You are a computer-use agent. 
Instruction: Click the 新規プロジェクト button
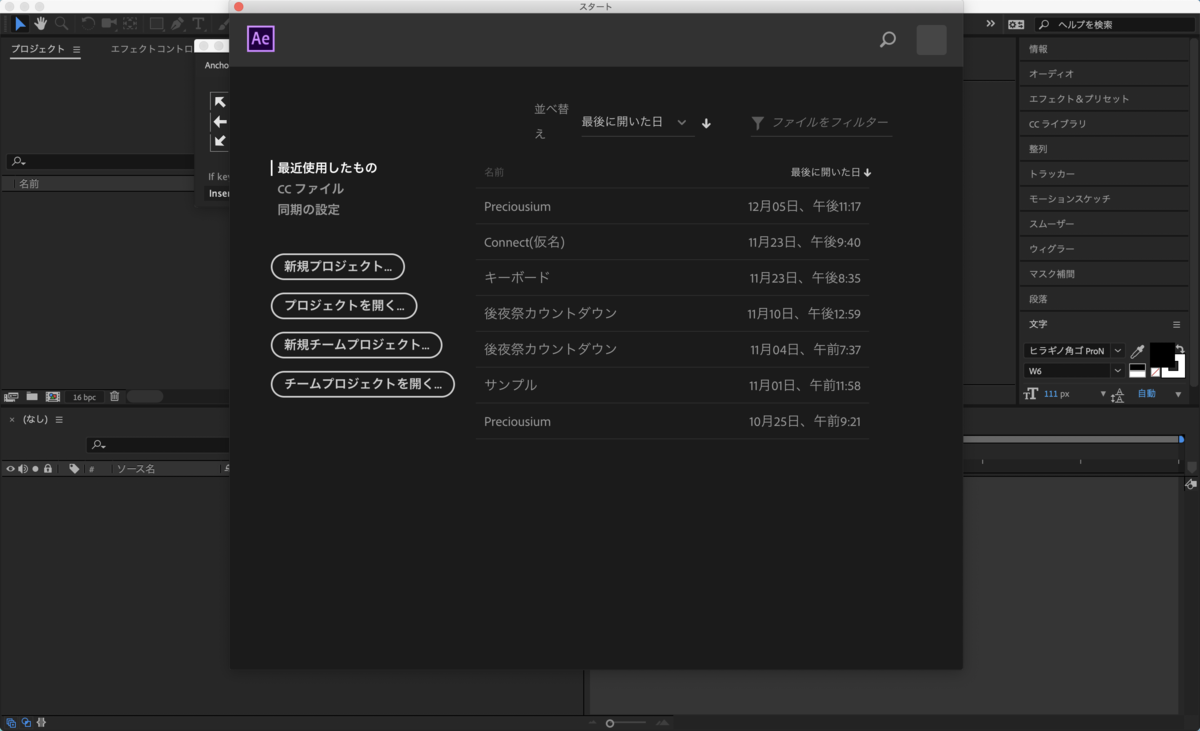click(x=337, y=267)
